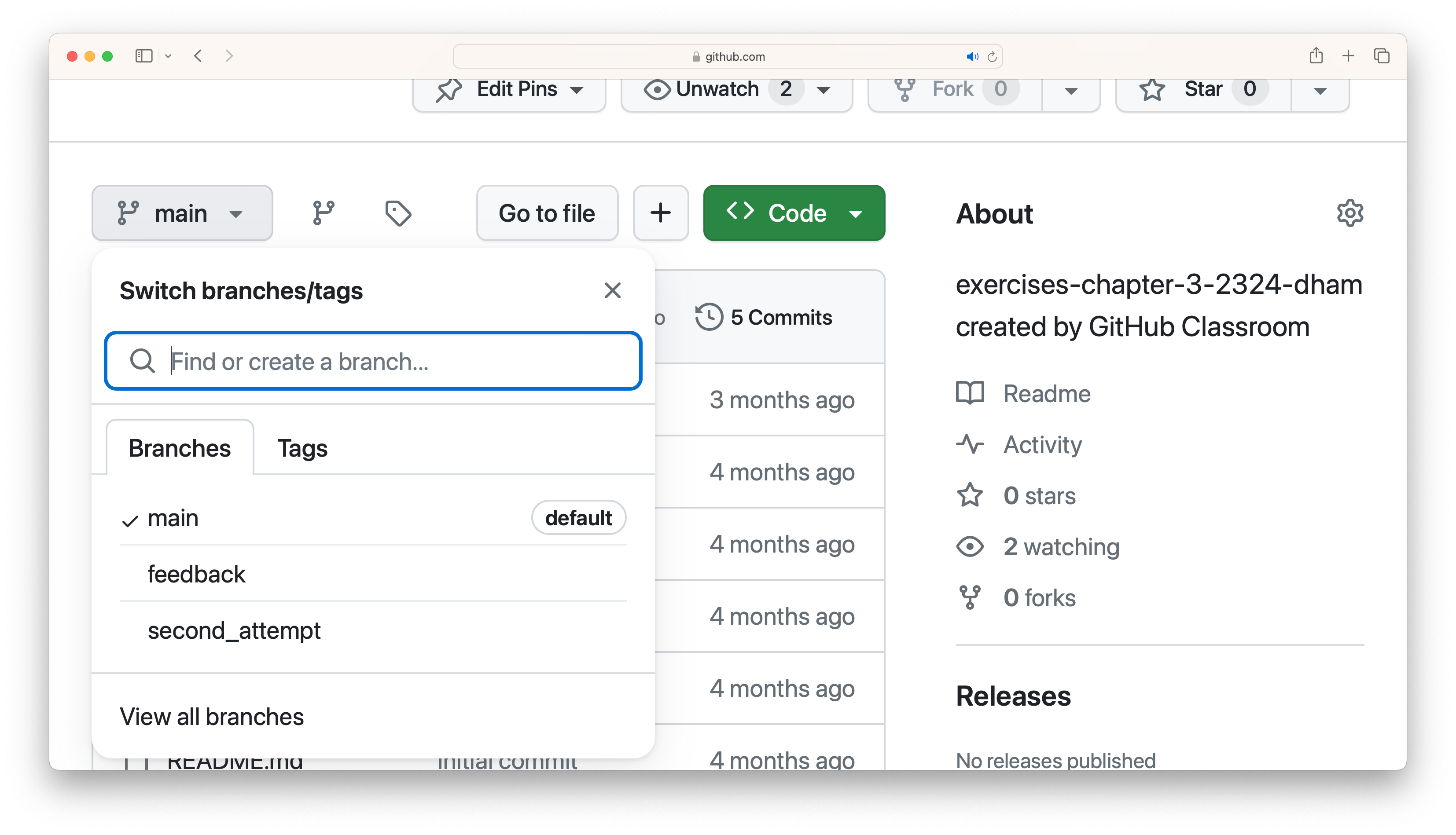Click the Releases heading link

[x=1013, y=696]
